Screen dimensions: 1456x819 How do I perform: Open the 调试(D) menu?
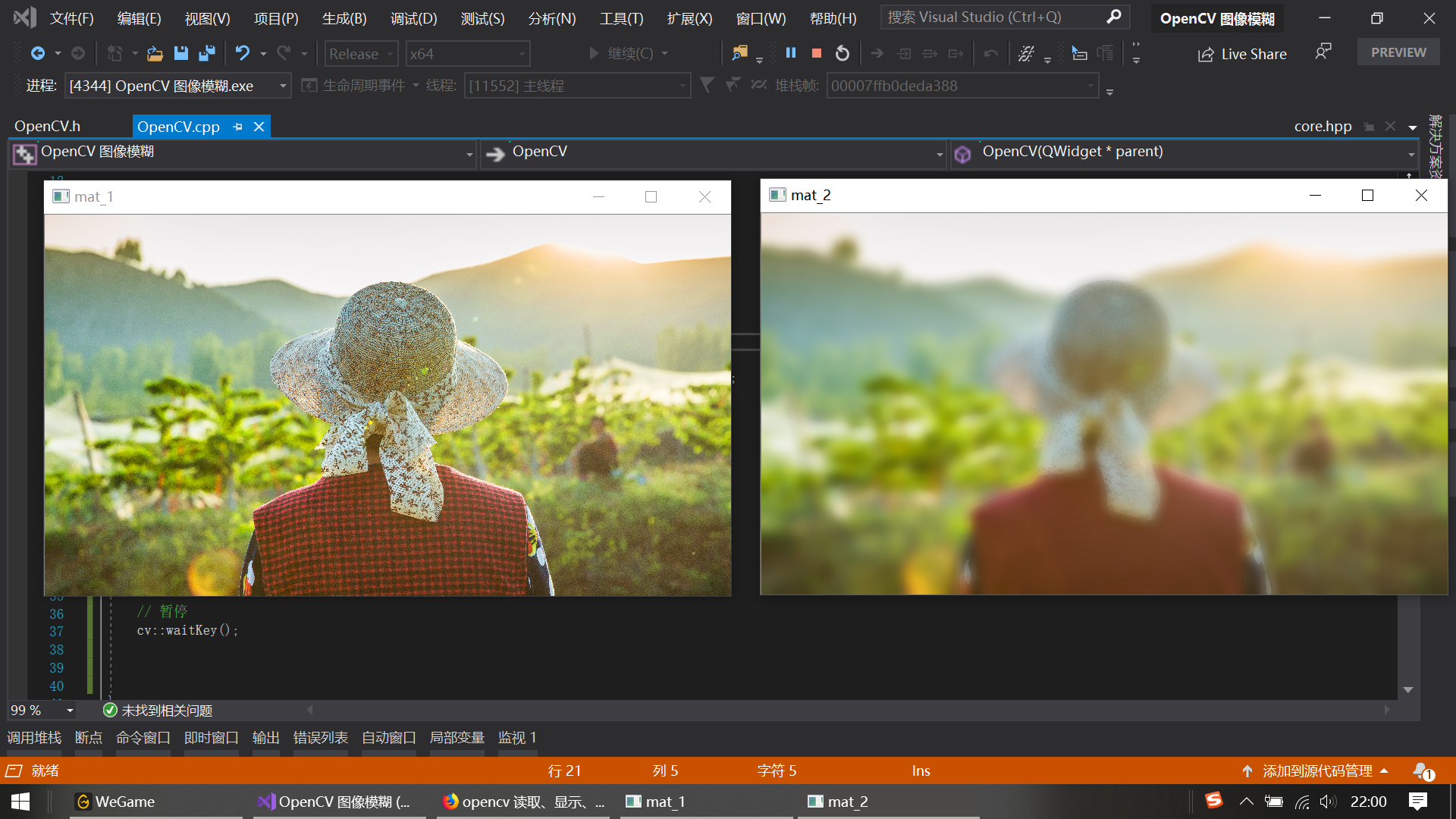413,18
